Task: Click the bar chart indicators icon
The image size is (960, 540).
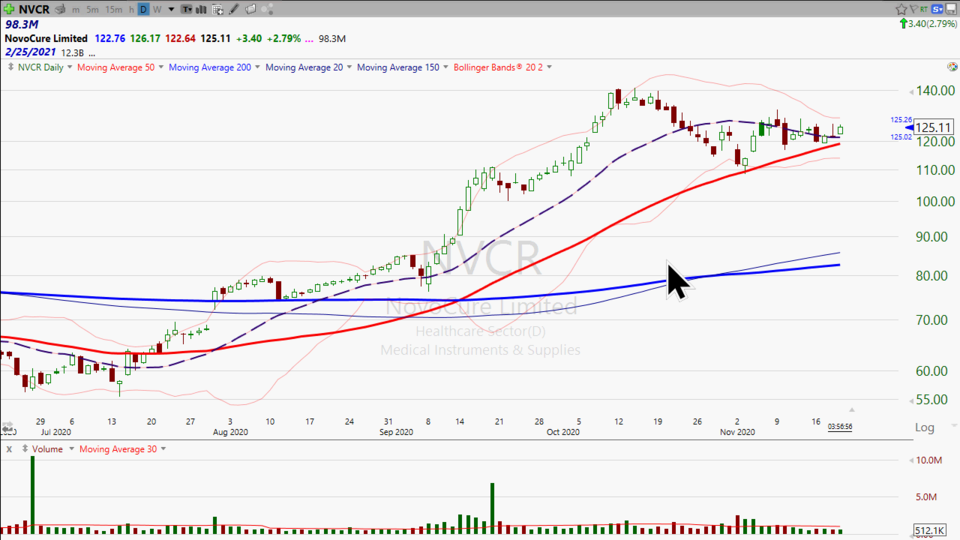Action: pyautogui.click(x=201, y=9)
